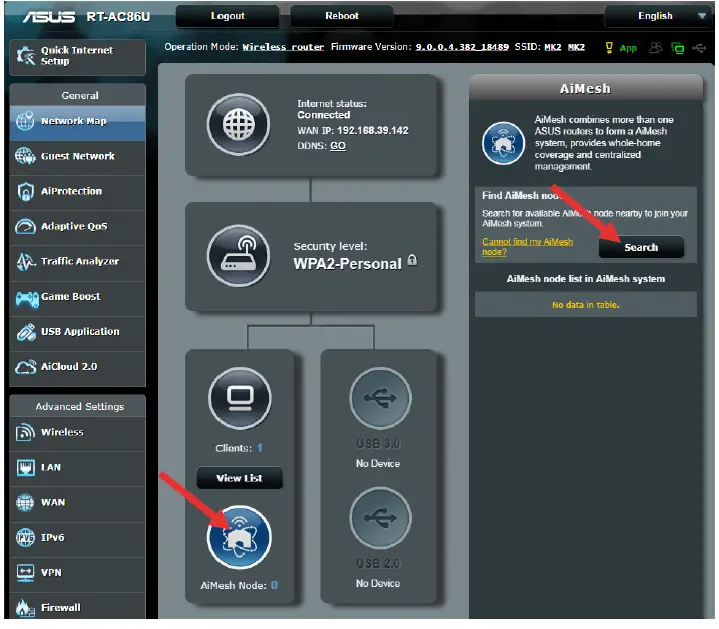Click the AiMesh Node icon in network map

point(239,537)
